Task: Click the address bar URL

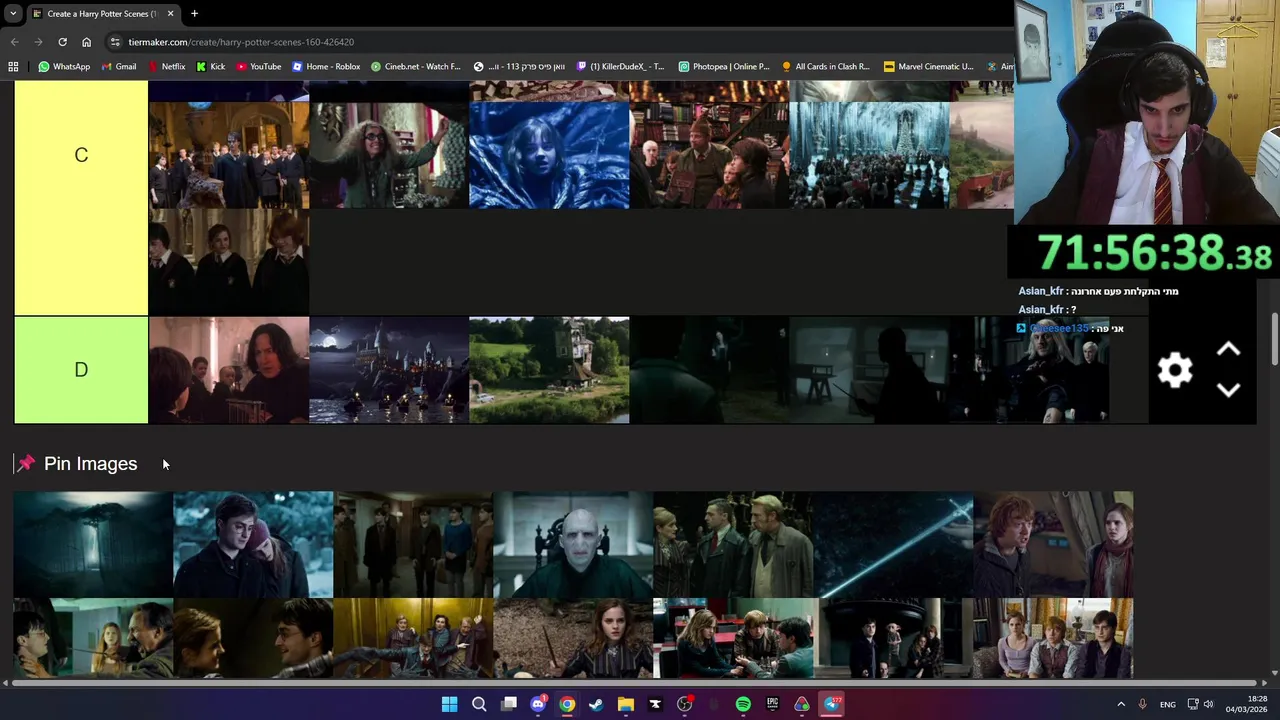Action: point(241,42)
